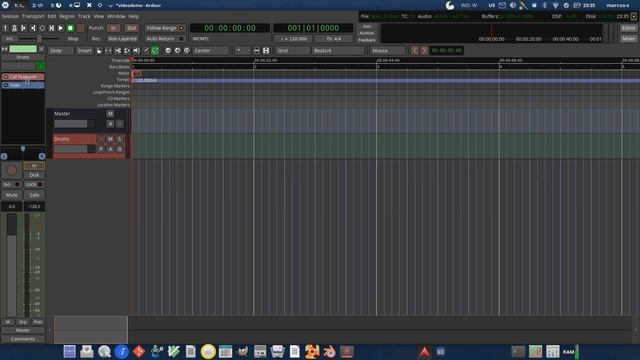Toggle Auto Return option
Image resolution: width=640 pixels, height=360 pixels.
click(x=165, y=39)
